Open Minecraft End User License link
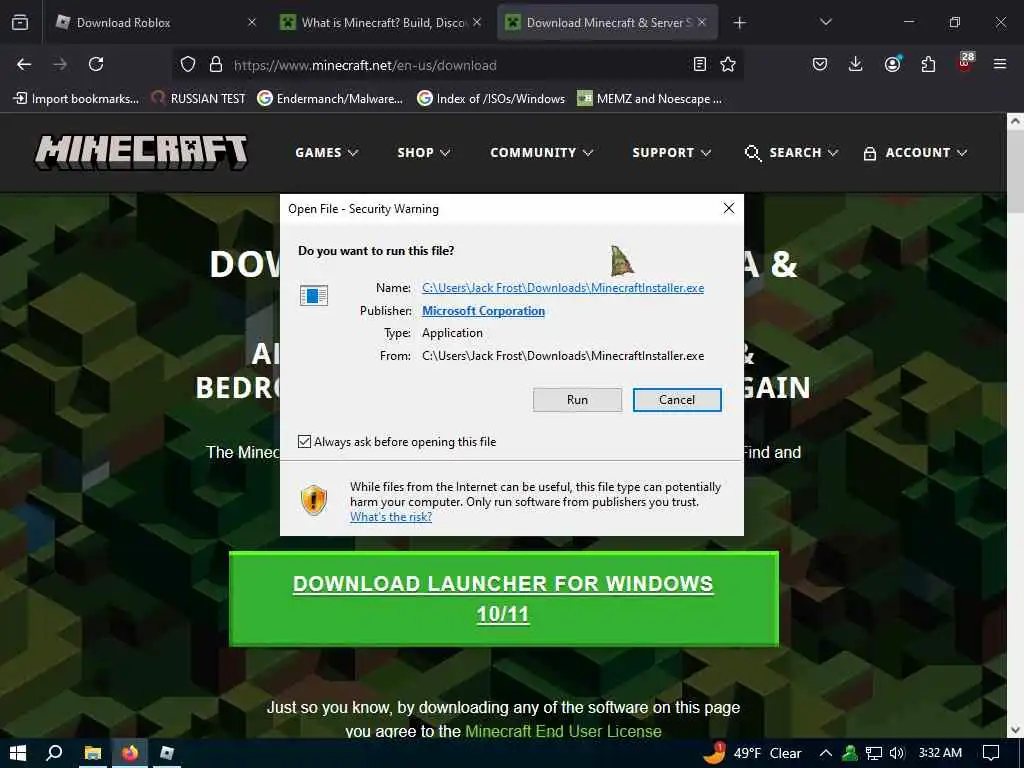The width and height of the screenshot is (1024, 768). coord(563,731)
